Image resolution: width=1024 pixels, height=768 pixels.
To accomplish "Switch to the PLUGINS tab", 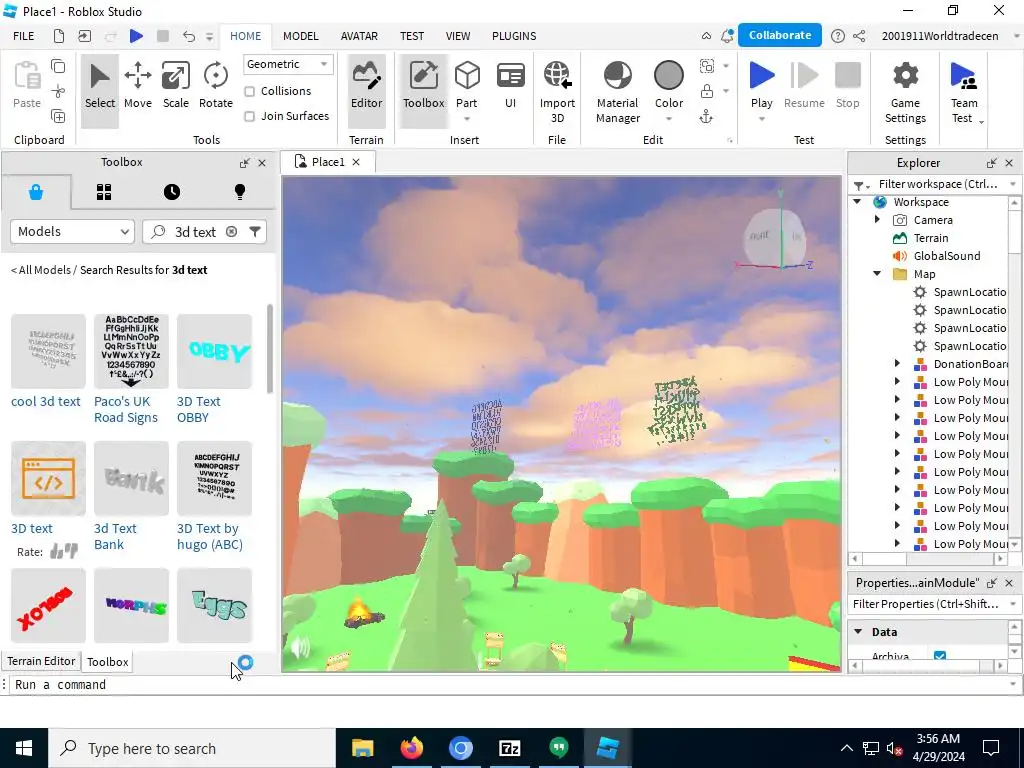I will 514,36.
